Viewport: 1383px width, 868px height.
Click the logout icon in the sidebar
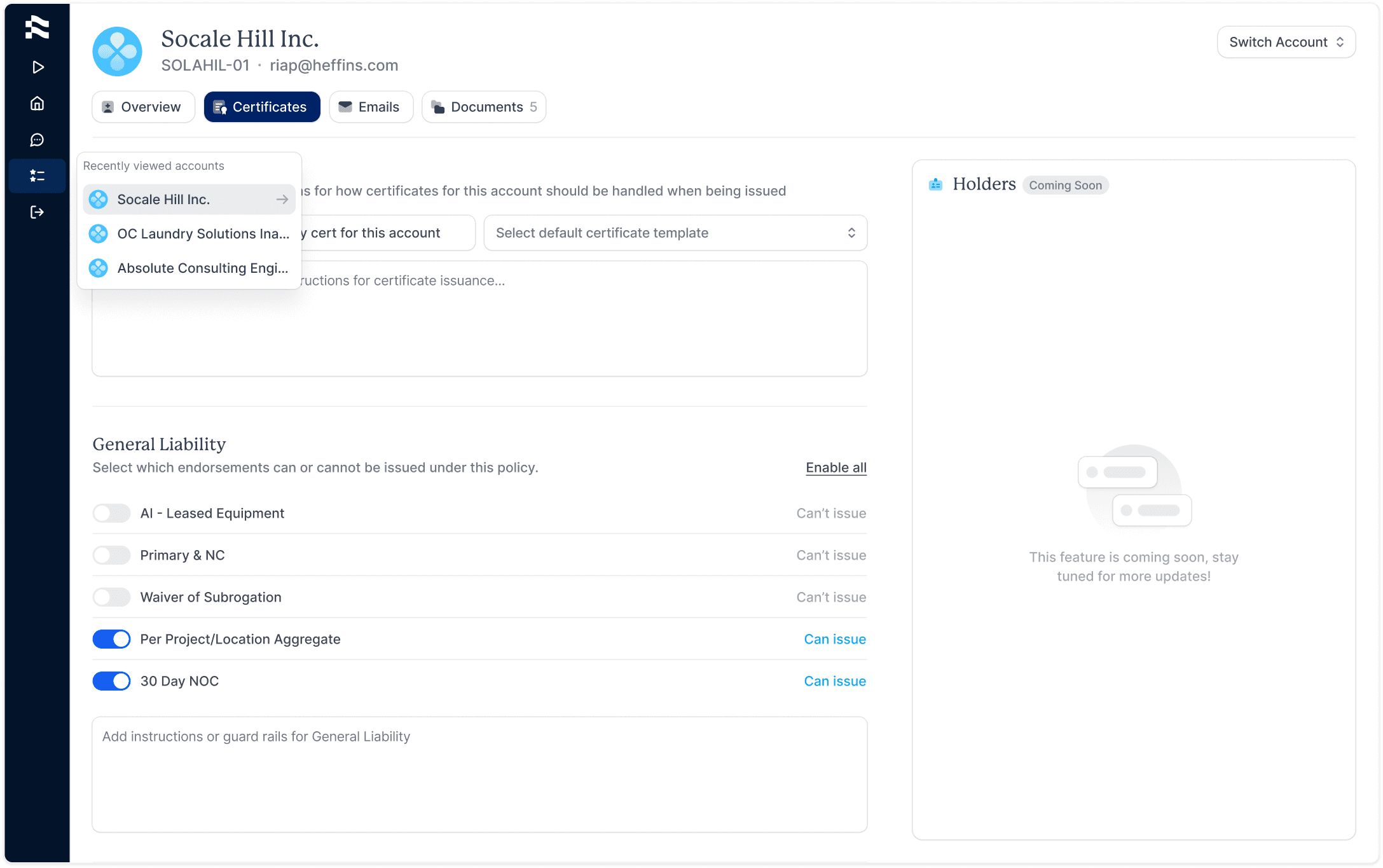(38, 212)
